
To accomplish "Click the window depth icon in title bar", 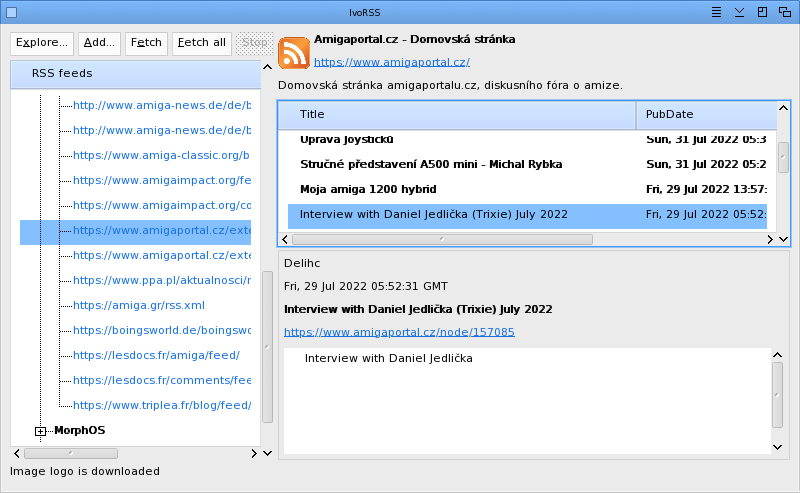I will point(786,12).
